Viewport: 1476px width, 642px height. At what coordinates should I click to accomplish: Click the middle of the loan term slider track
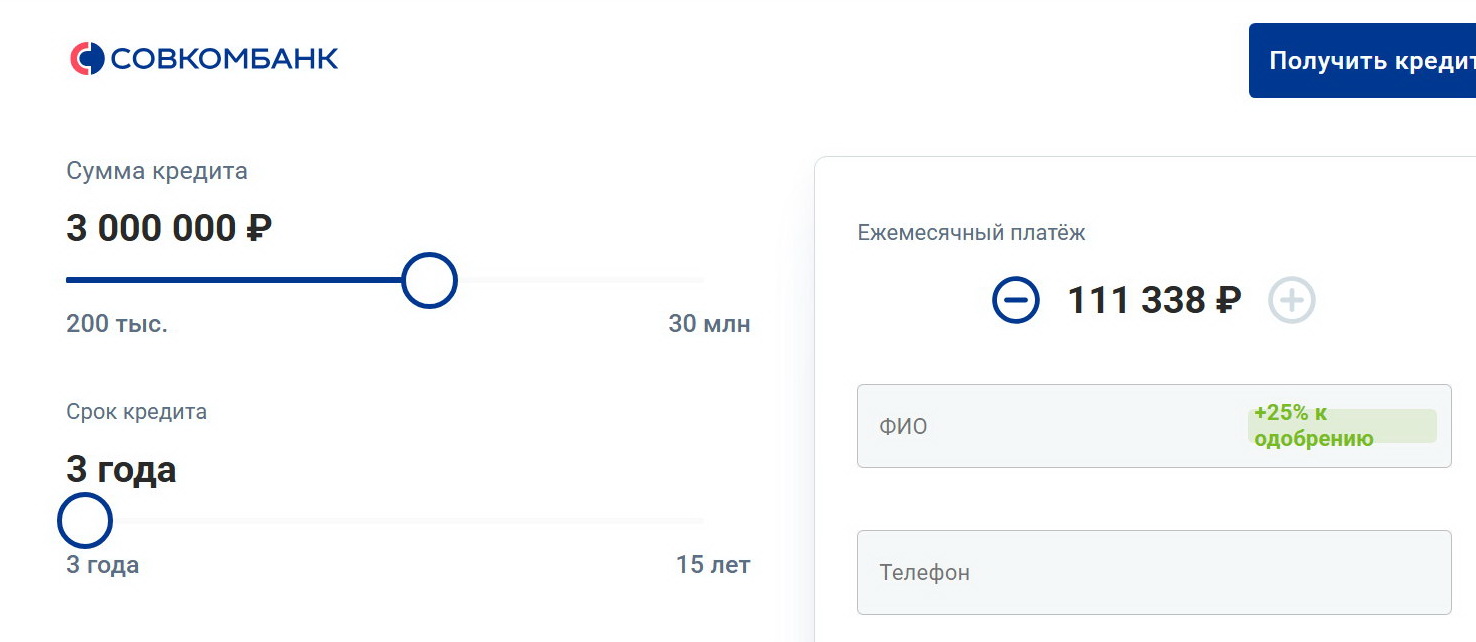point(385,521)
